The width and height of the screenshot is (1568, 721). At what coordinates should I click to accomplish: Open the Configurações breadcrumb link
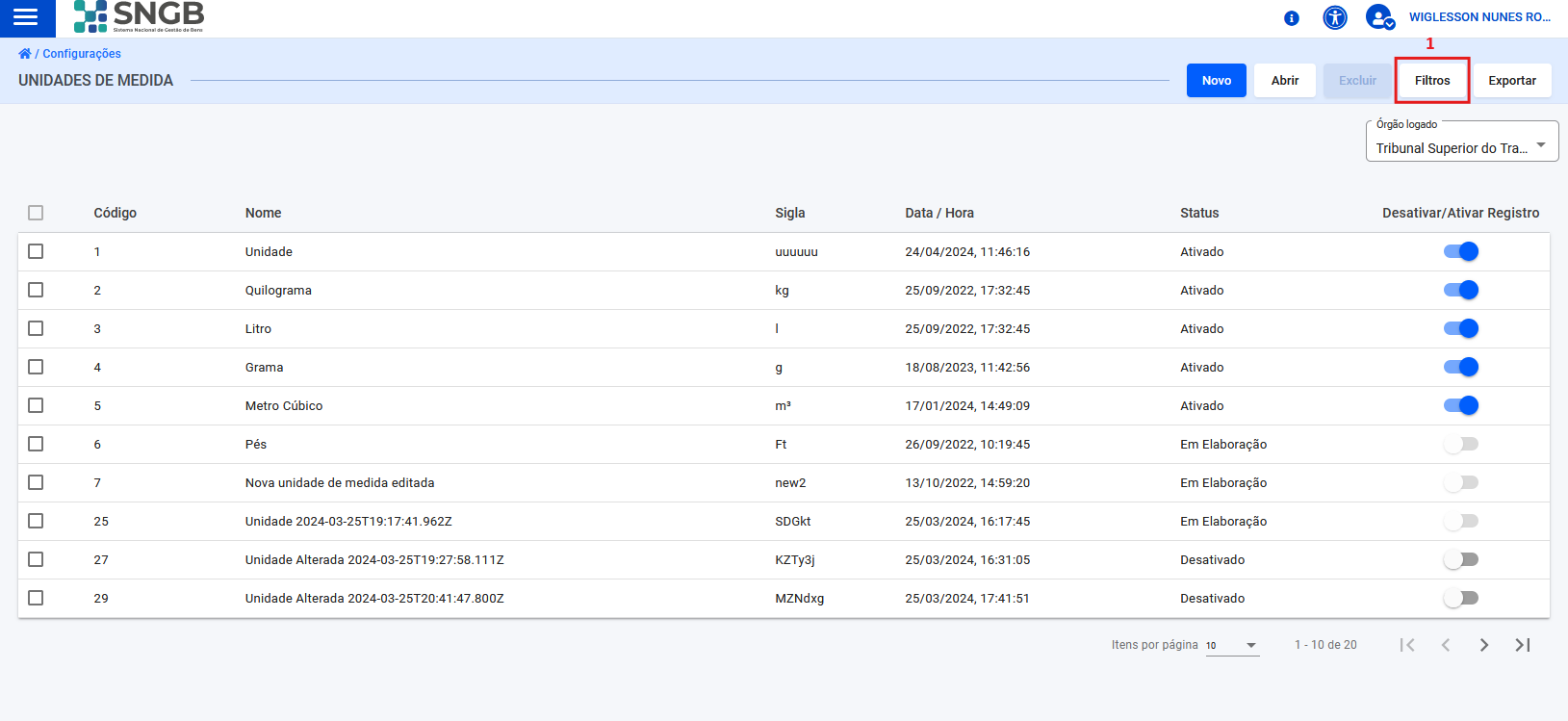[82, 54]
